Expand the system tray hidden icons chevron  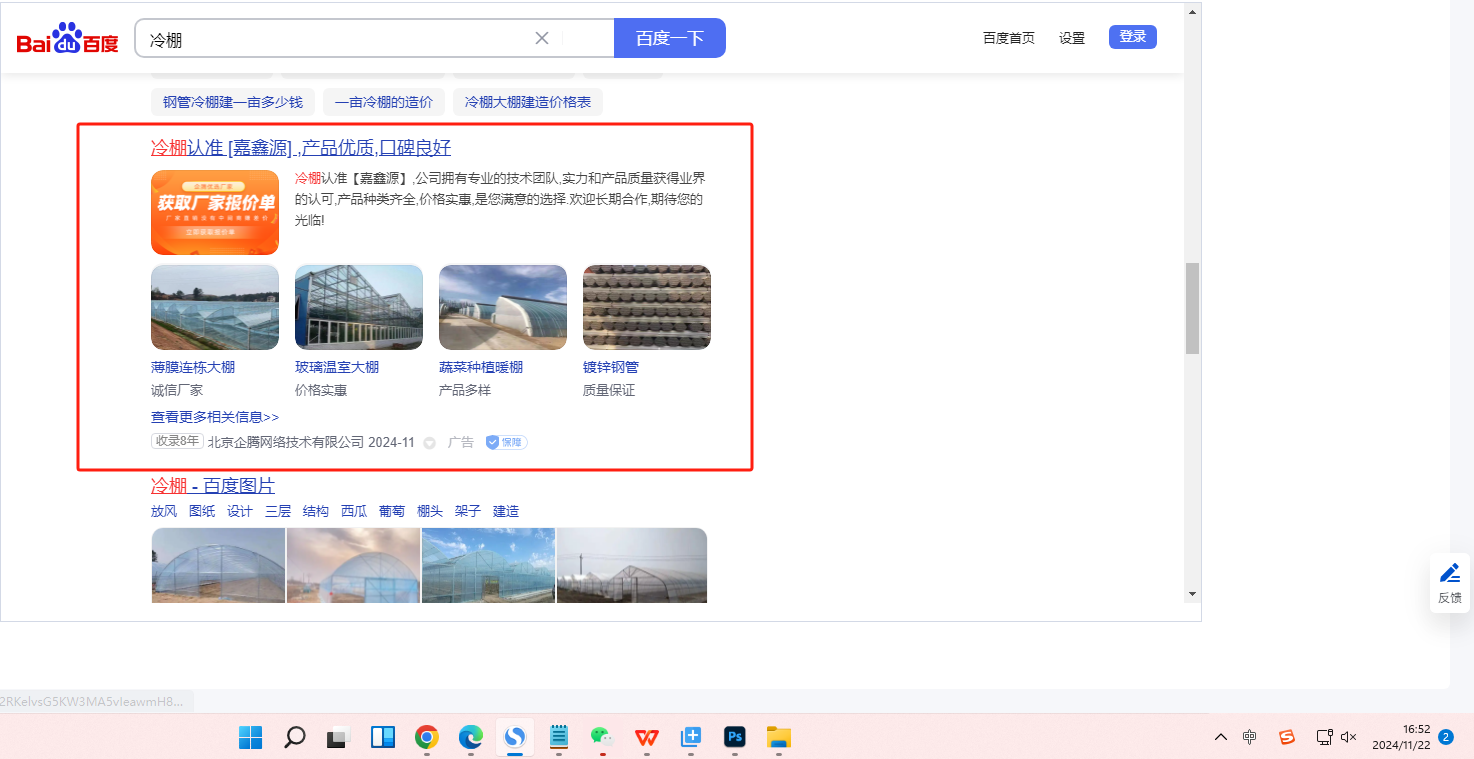tap(1220, 737)
